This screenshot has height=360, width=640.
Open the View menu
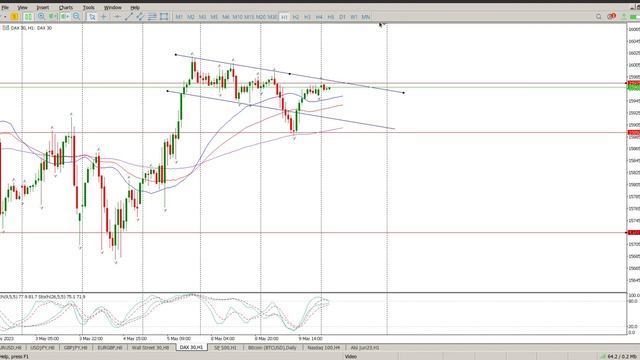(22, 7)
